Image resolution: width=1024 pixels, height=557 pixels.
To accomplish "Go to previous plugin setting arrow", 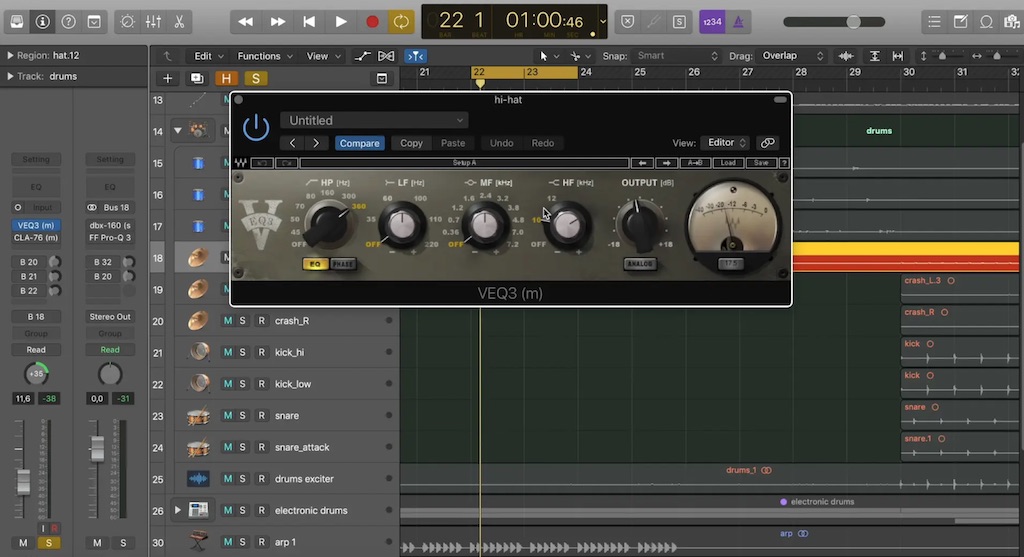I will pos(293,143).
